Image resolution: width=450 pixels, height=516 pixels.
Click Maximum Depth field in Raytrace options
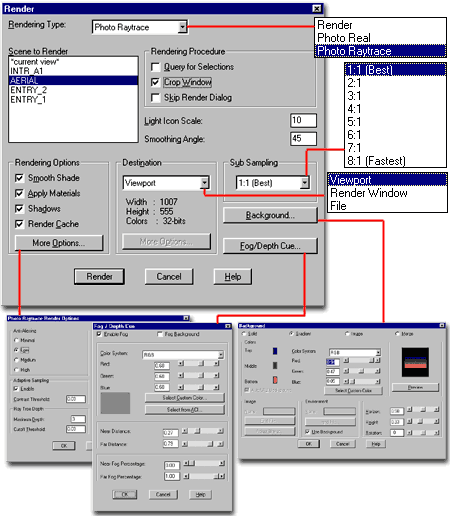(78, 419)
